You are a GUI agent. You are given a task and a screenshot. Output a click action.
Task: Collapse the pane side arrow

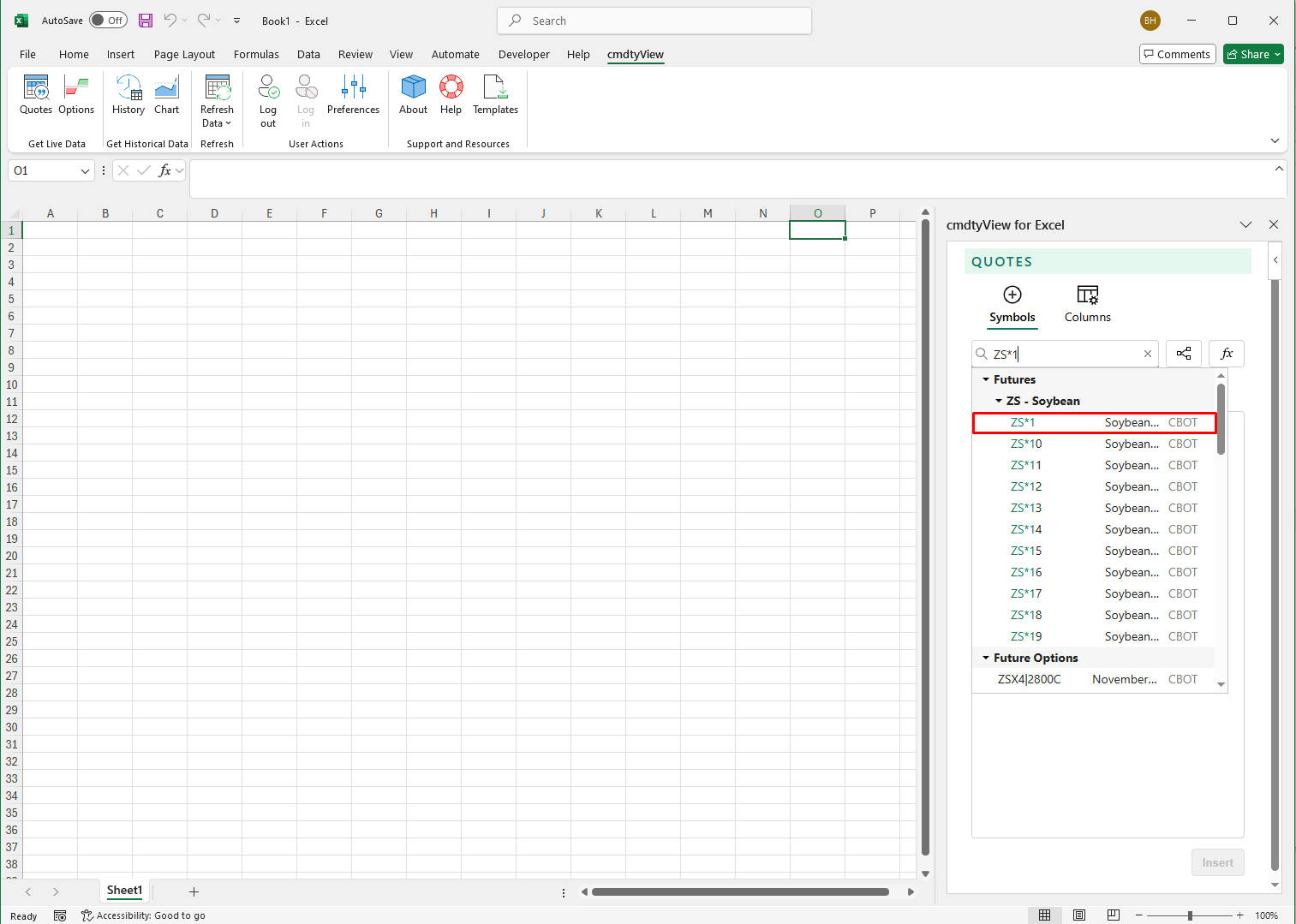(1275, 260)
